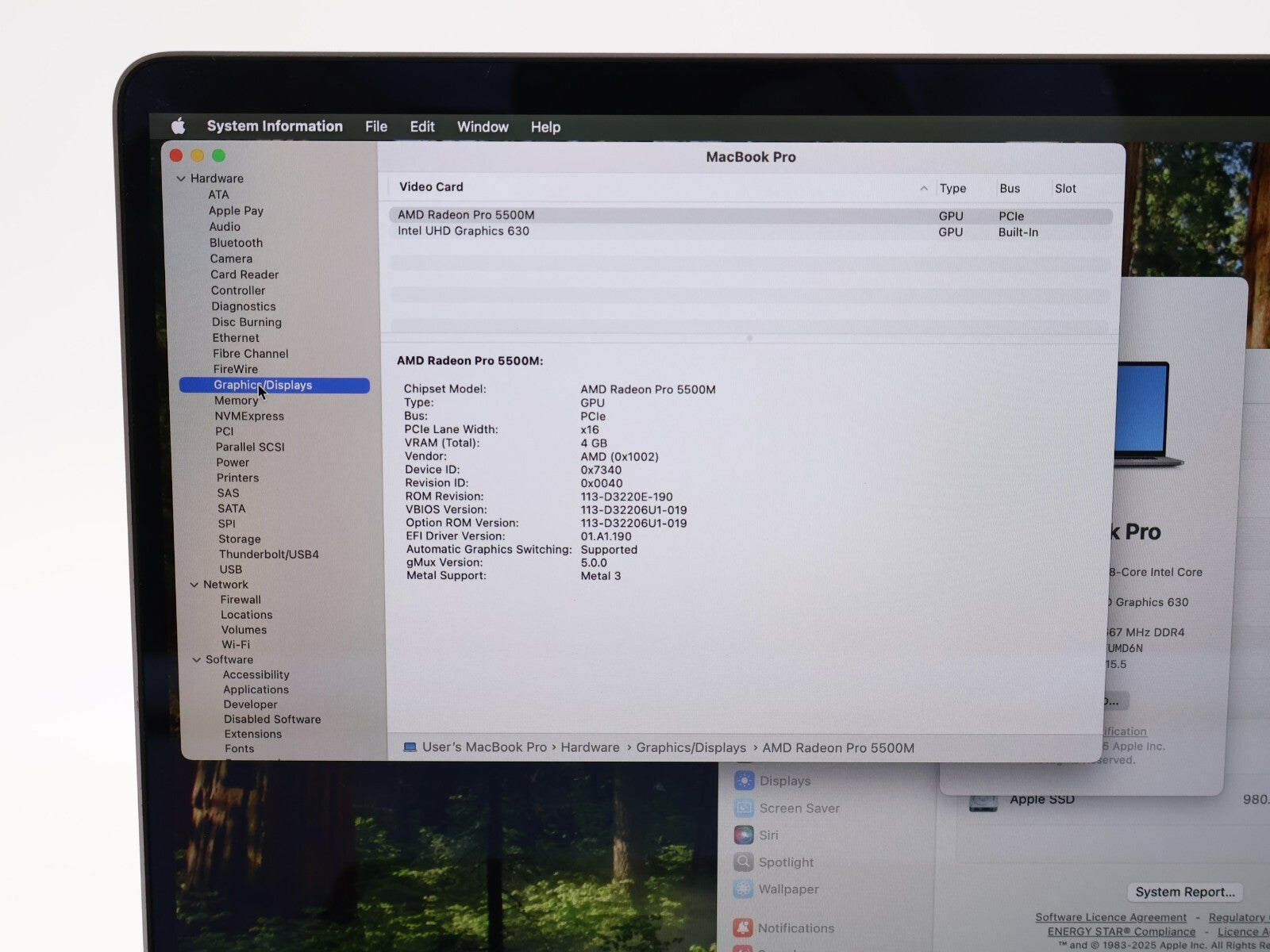Select Extensions under Software
The width and height of the screenshot is (1270, 952).
252,735
